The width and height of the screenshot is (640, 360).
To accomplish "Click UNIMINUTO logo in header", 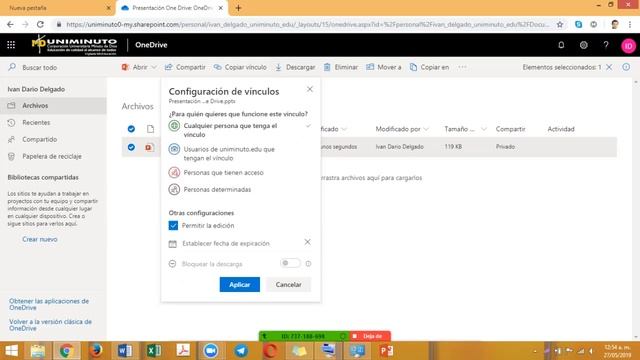I will click(75, 45).
